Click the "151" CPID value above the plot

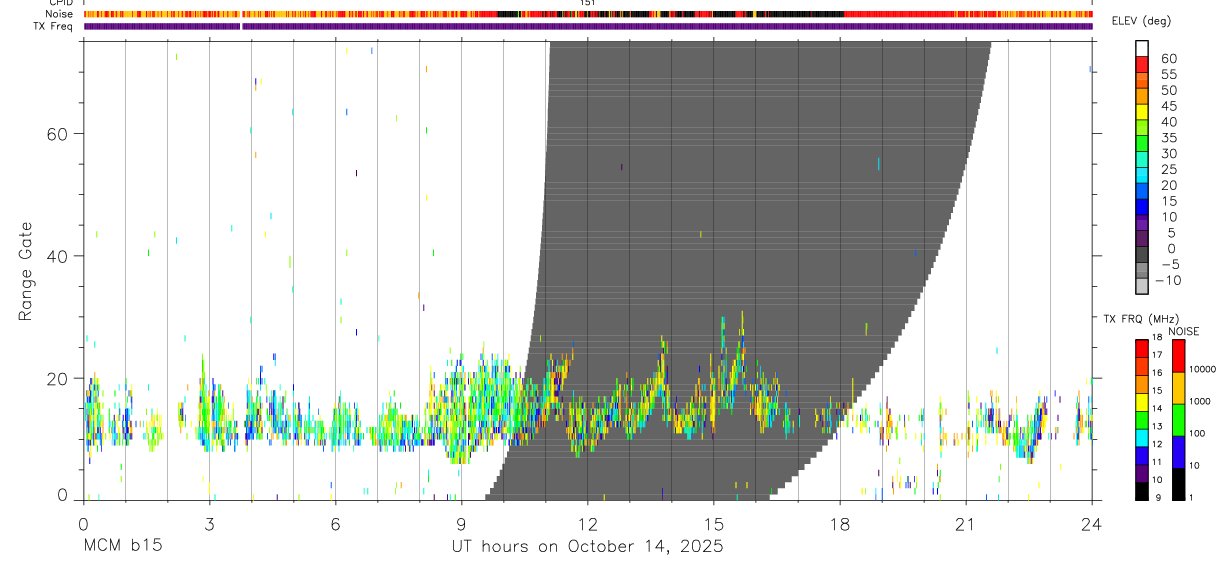click(587, 3)
